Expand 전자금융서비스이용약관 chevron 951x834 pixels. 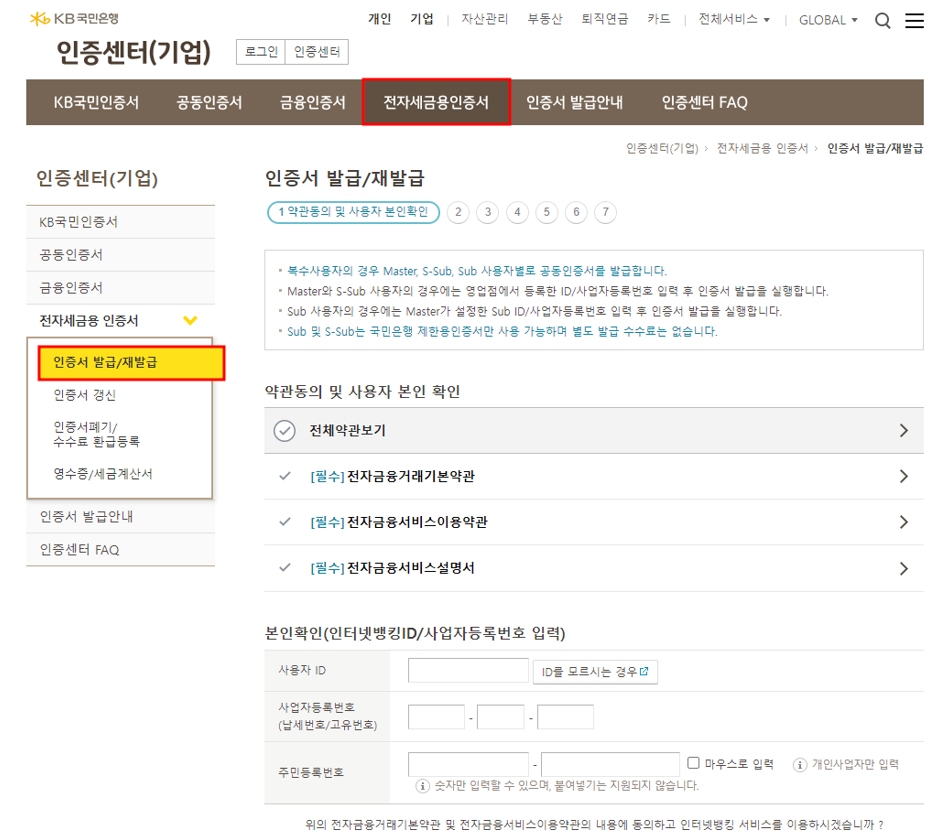click(904, 522)
